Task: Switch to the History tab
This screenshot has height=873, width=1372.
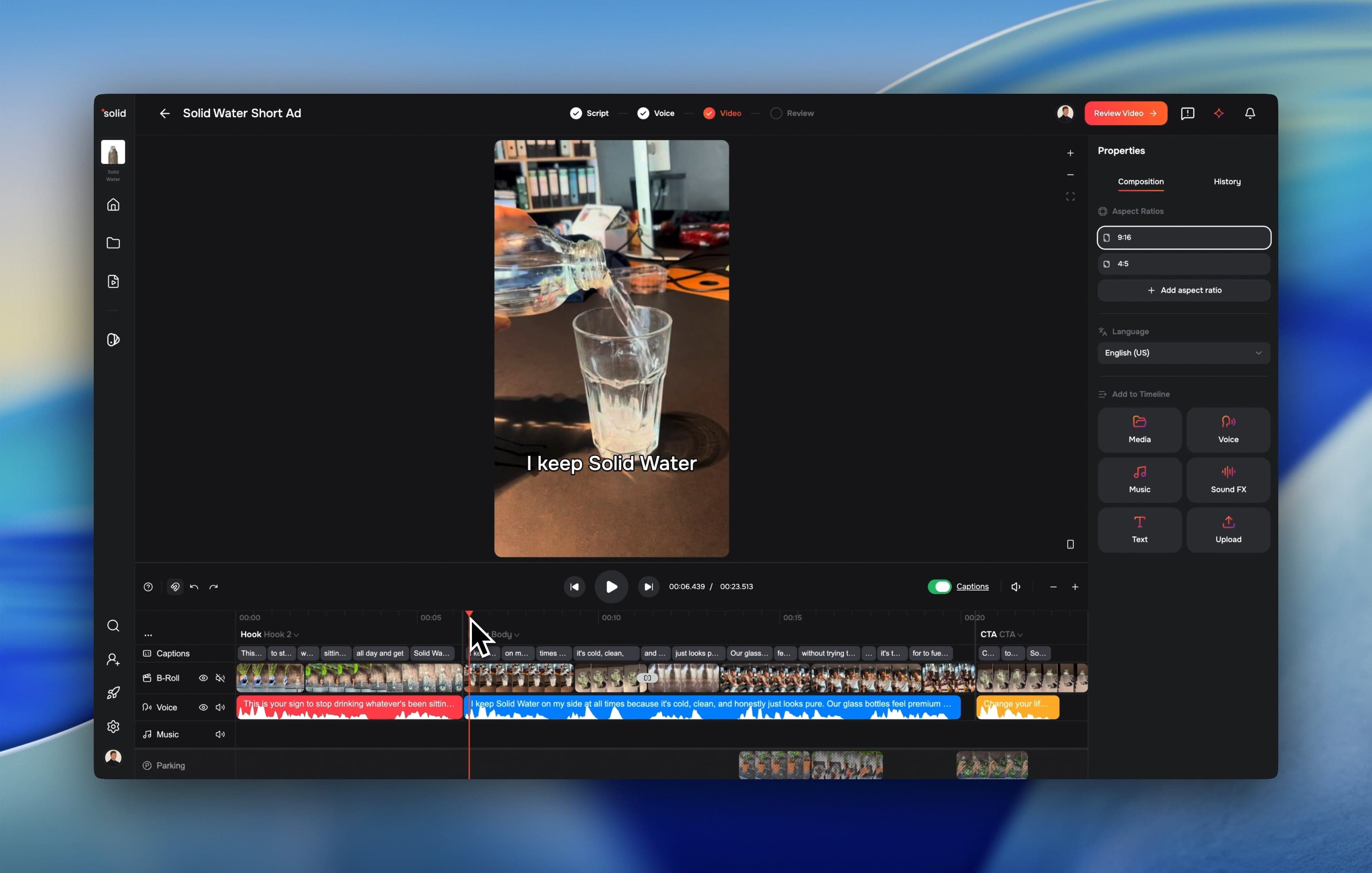Action: coord(1227,182)
